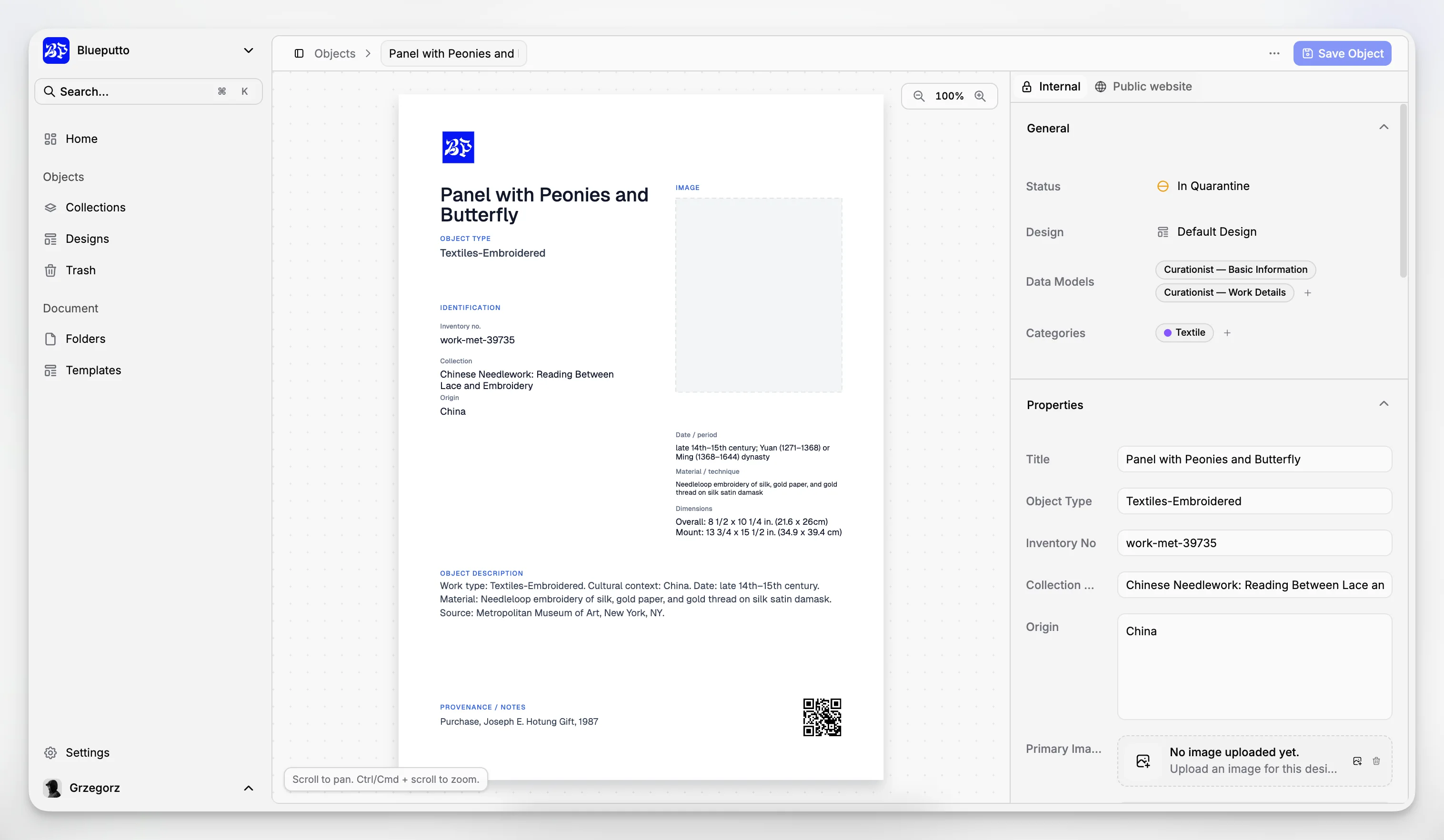Add a category with plus icon

[x=1227, y=333]
